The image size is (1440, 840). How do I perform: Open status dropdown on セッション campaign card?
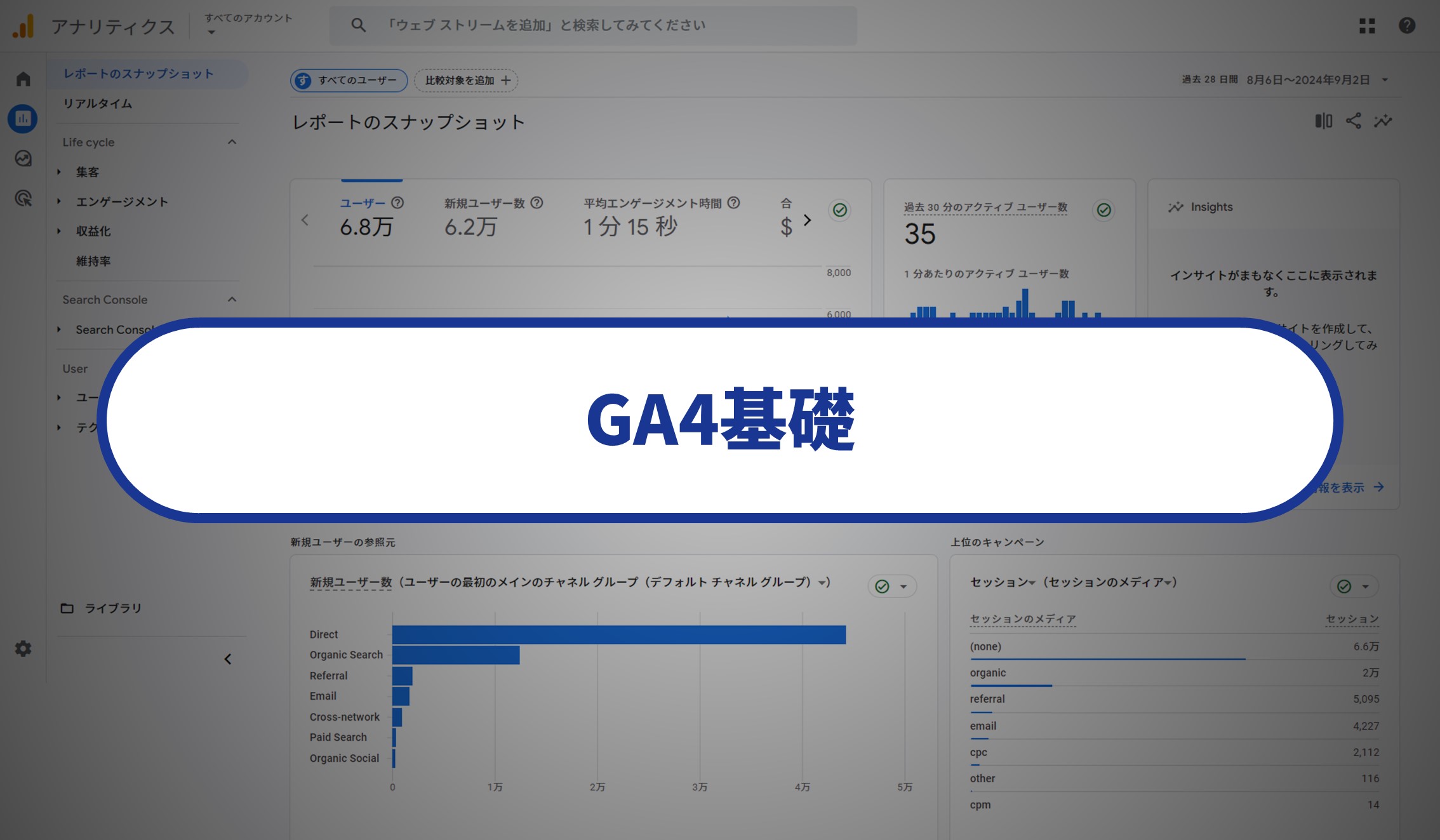(1365, 587)
